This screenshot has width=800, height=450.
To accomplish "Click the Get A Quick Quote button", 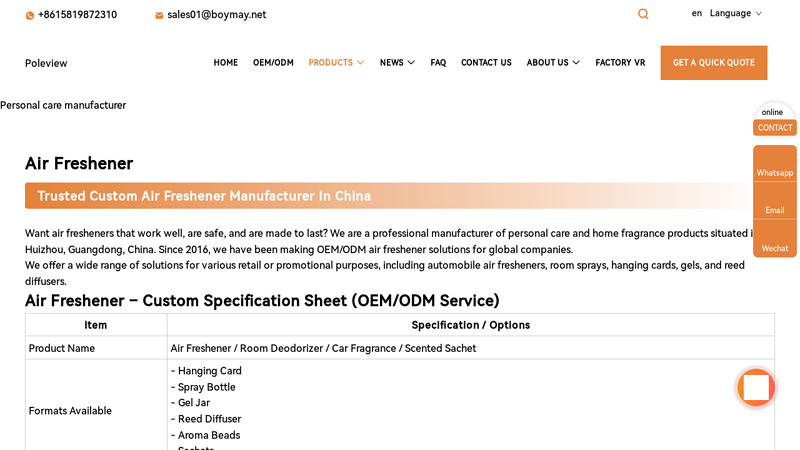I will point(713,63).
